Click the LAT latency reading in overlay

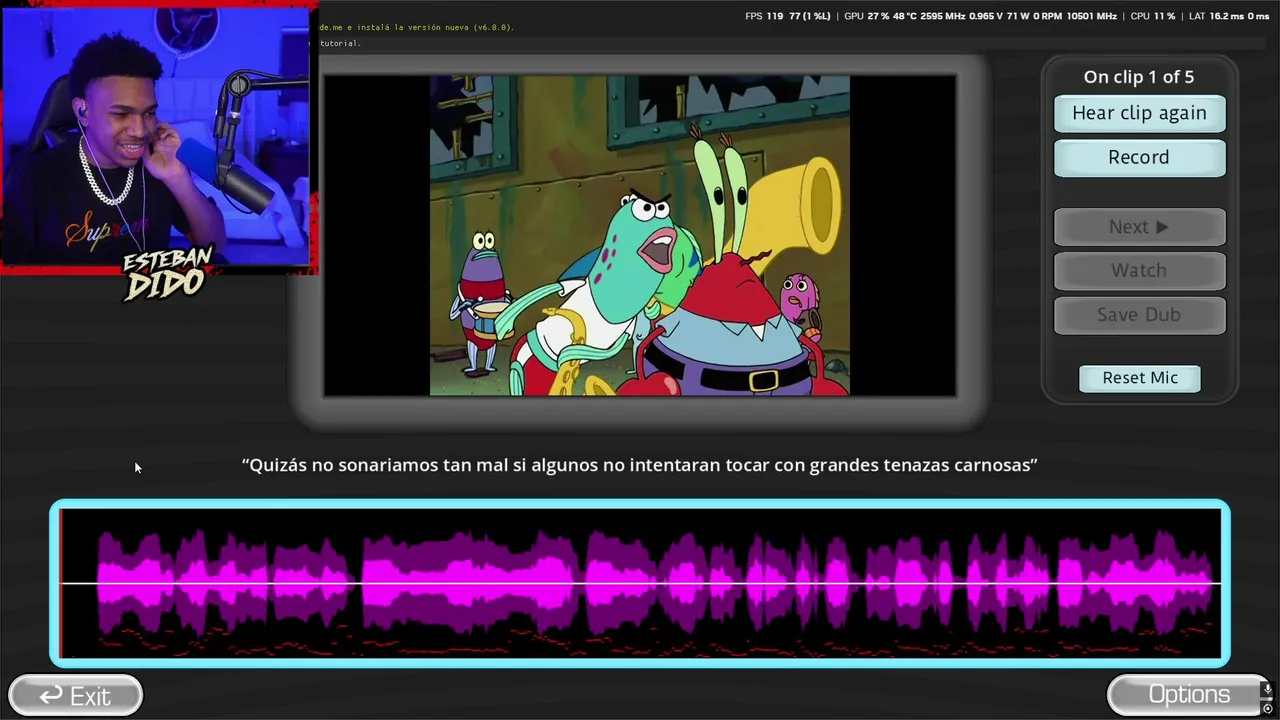coord(1228,16)
